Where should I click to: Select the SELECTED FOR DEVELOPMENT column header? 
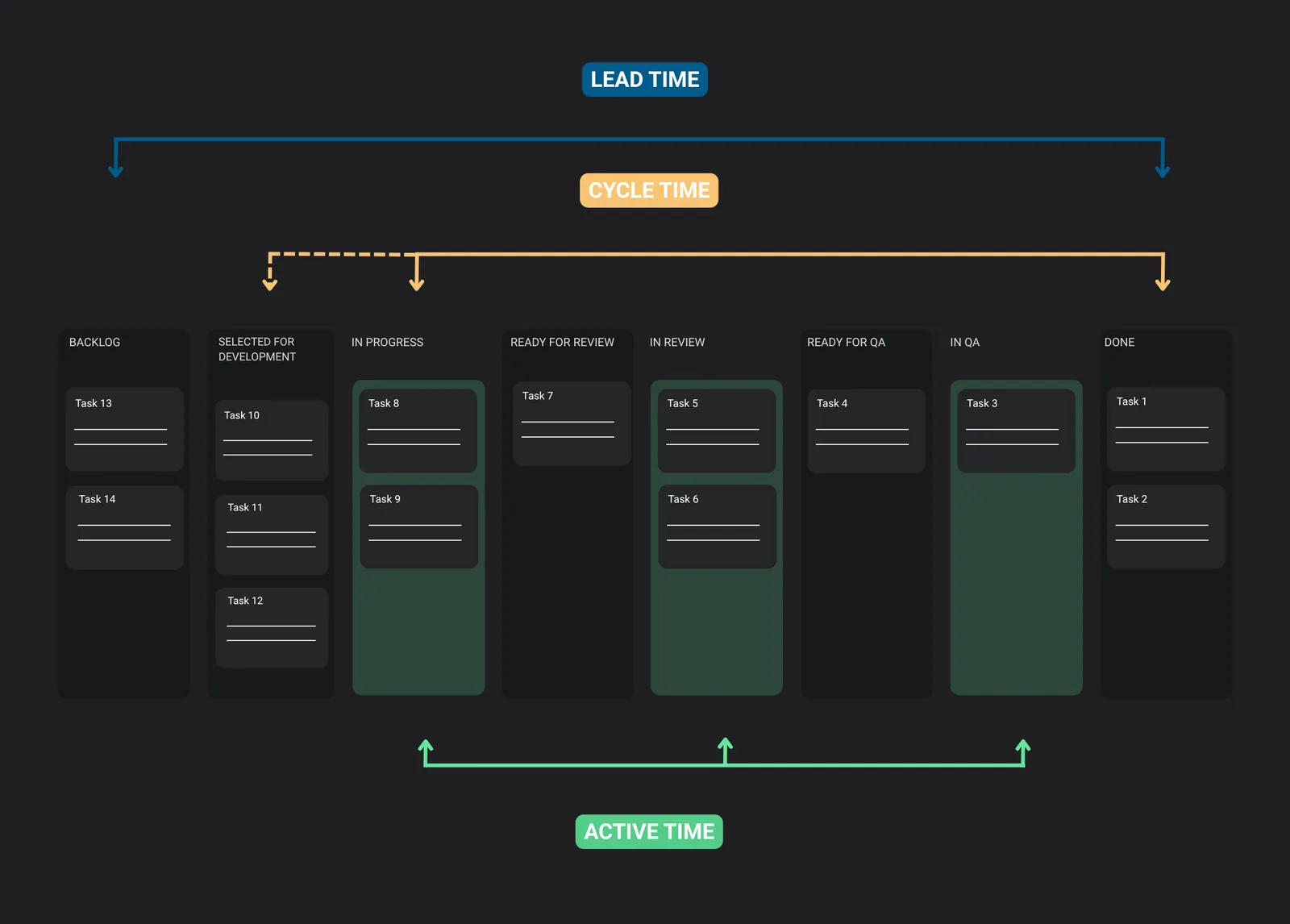tap(256, 349)
